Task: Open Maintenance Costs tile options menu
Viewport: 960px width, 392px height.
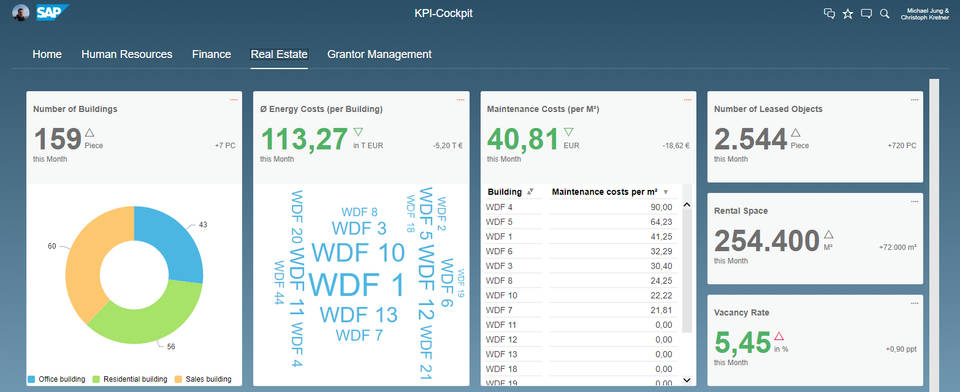Action: click(688, 100)
